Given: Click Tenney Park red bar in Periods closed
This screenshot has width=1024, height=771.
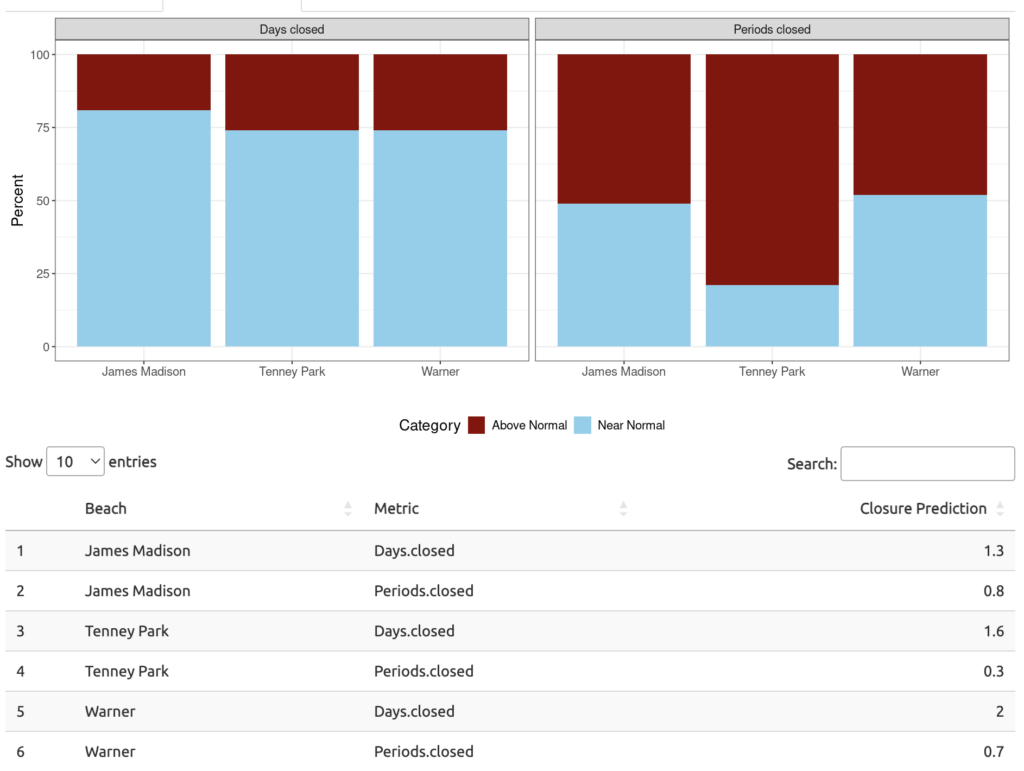Looking at the screenshot, I should point(772,168).
